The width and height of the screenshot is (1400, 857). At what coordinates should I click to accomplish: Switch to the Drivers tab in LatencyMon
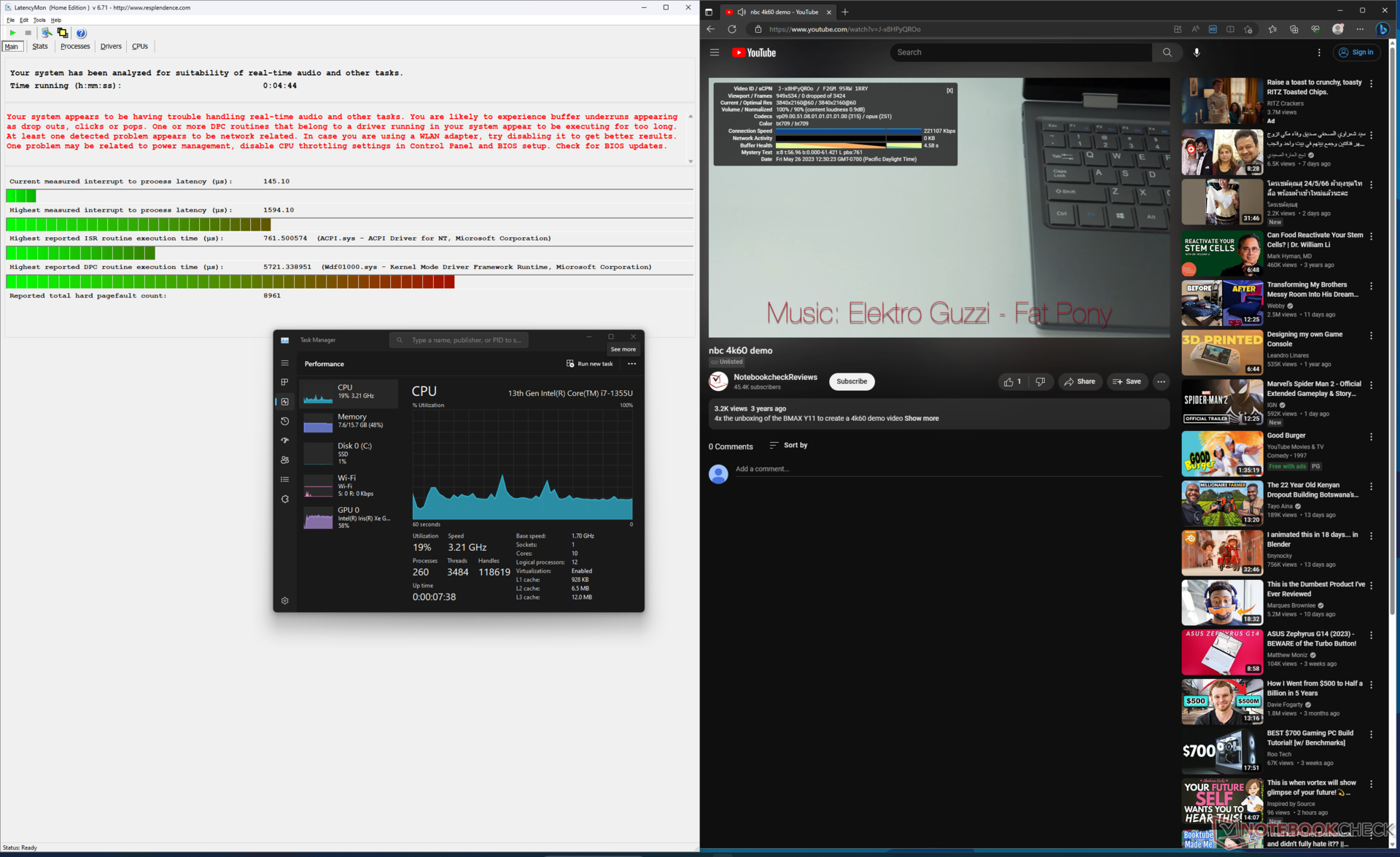[111, 46]
